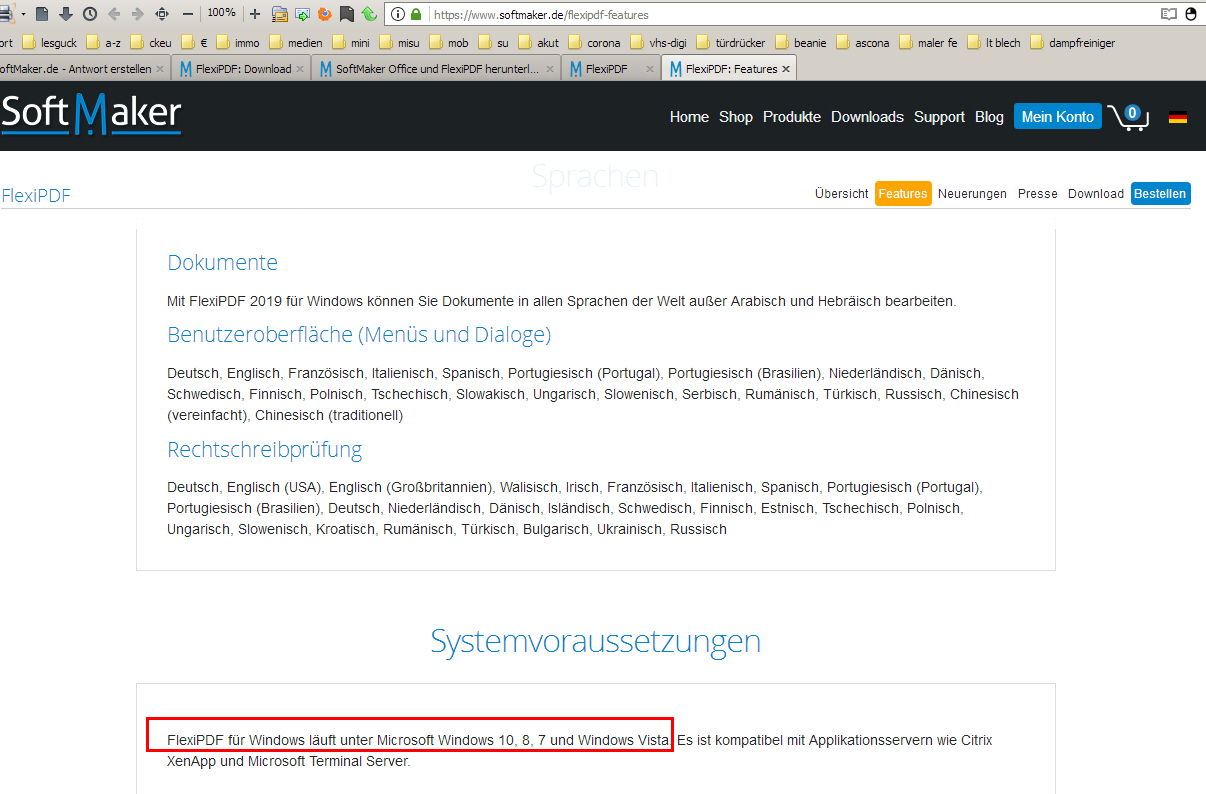Click the German flag language icon
This screenshot has height=794, width=1206.
point(1178,117)
